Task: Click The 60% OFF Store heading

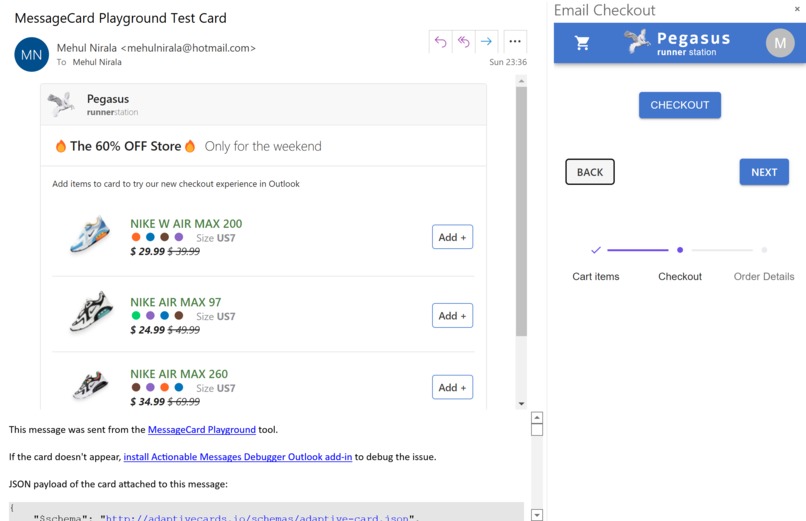Action: [125, 146]
